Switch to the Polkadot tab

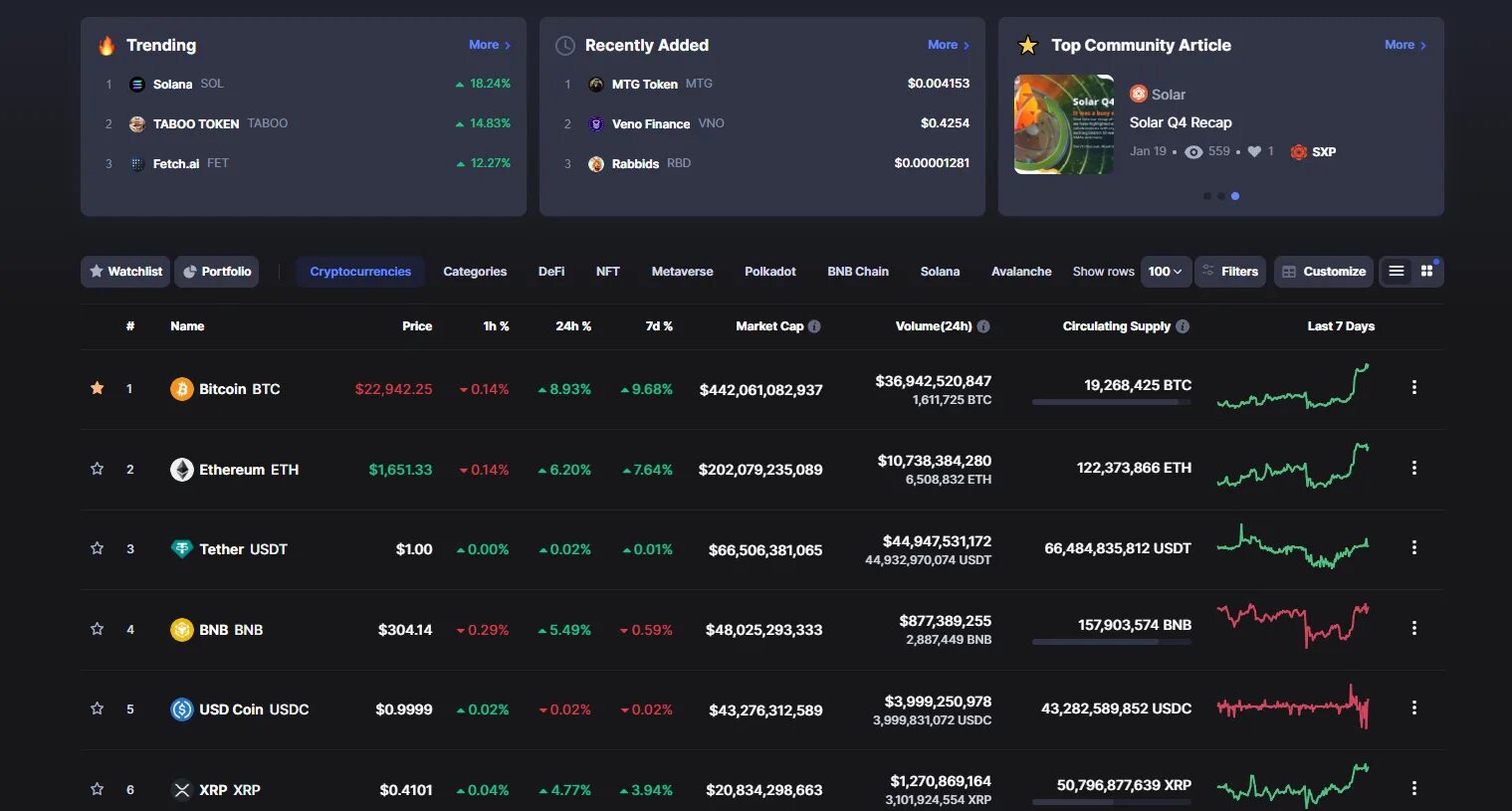[770, 272]
